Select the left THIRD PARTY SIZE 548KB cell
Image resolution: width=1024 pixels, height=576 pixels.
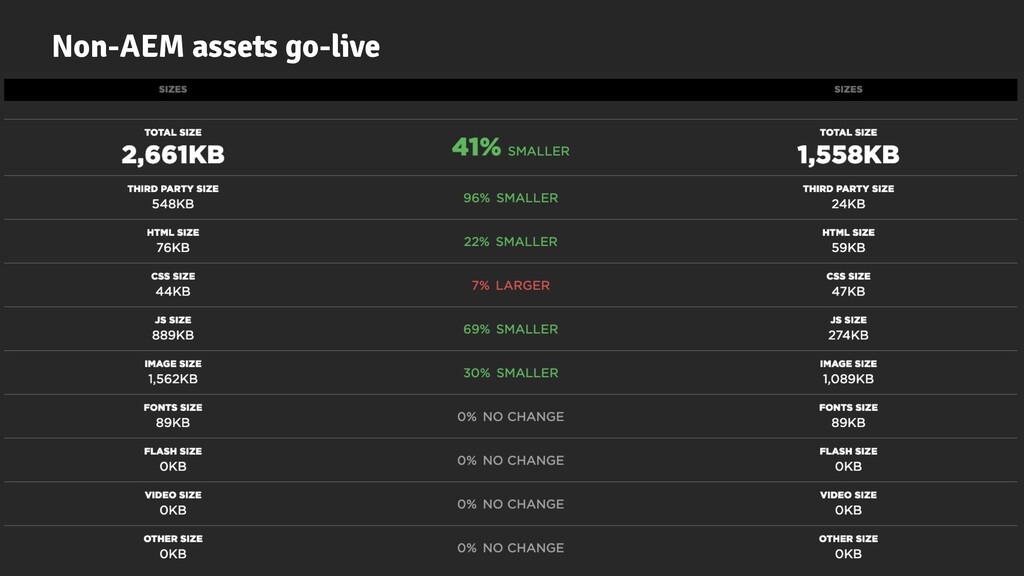point(173,197)
